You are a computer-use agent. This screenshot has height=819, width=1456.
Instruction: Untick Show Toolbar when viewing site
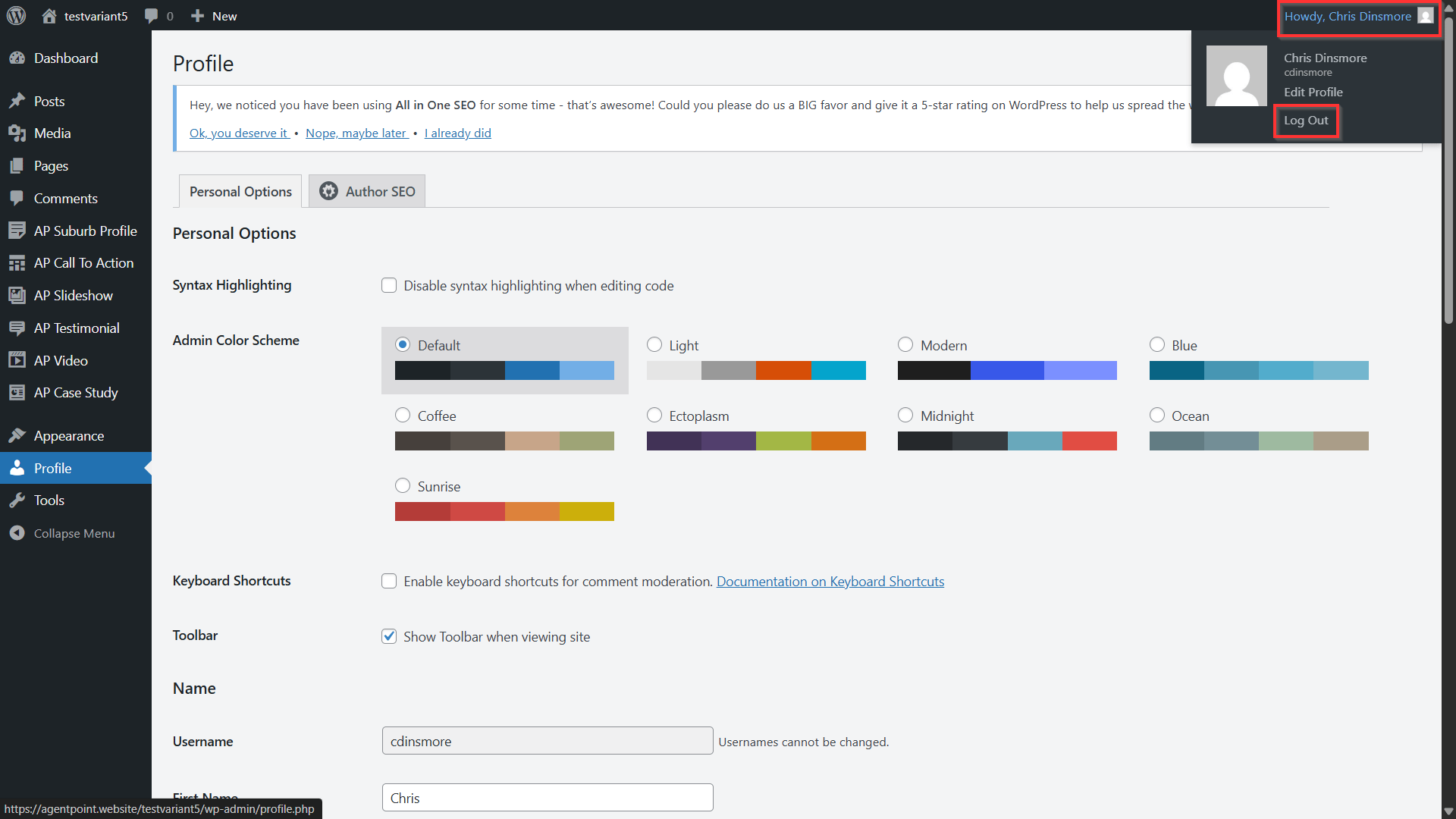click(x=389, y=636)
